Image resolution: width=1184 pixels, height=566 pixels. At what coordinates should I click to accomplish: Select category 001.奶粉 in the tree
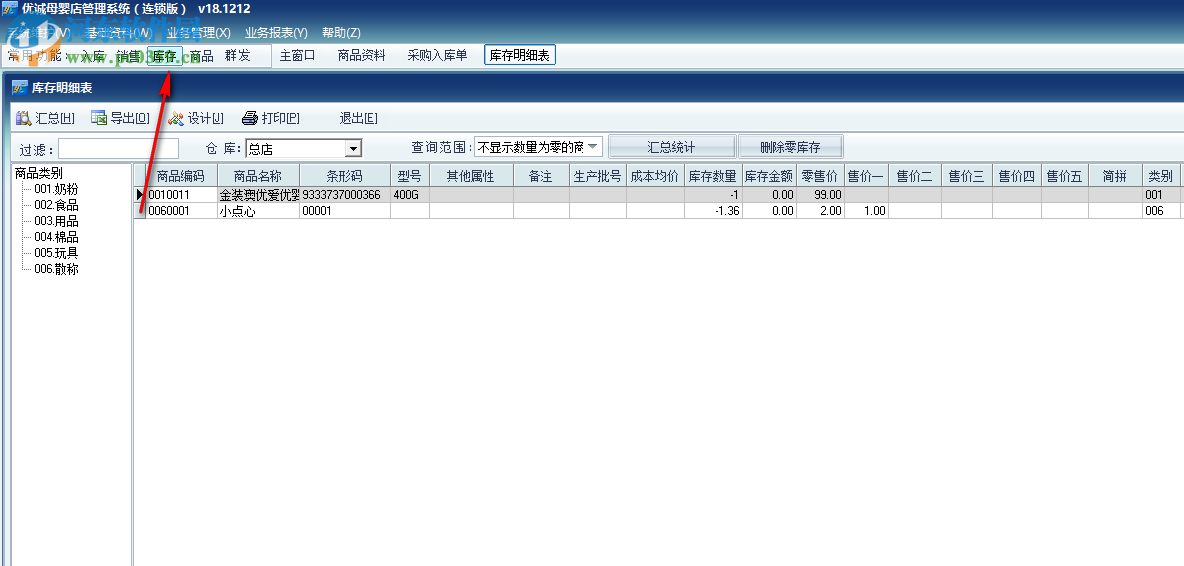click(x=56, y=189)
